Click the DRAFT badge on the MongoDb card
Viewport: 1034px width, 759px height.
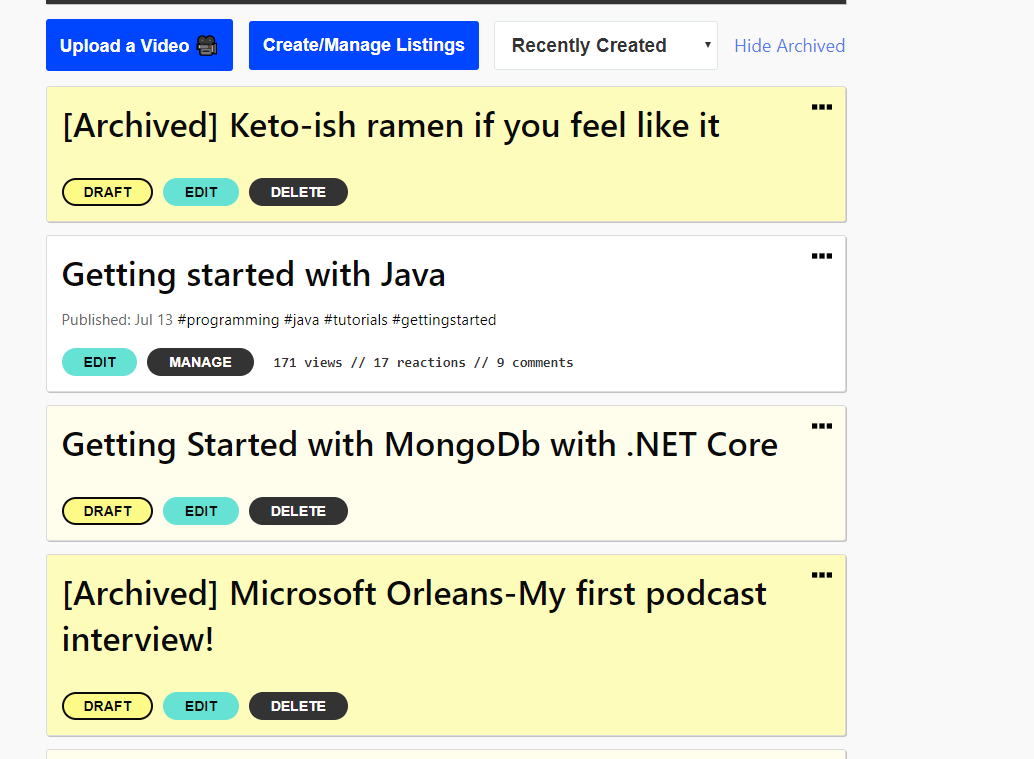(x=107, y=511)
